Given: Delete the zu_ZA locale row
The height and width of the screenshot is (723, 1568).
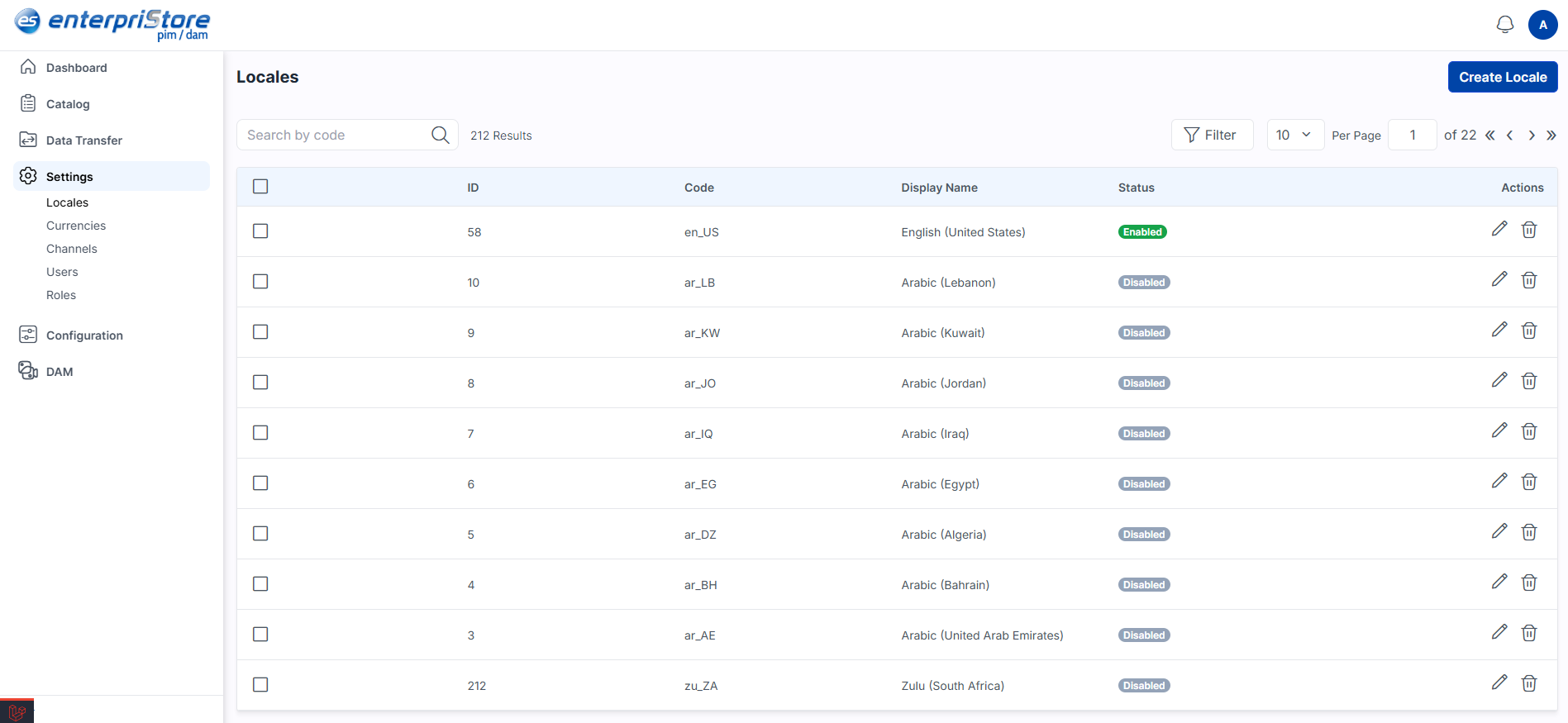Looking at the screenshot, I should (1528, 683).
